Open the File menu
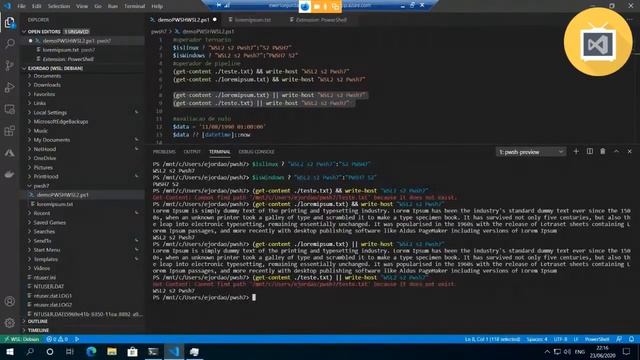 click(x=22, y=6)
